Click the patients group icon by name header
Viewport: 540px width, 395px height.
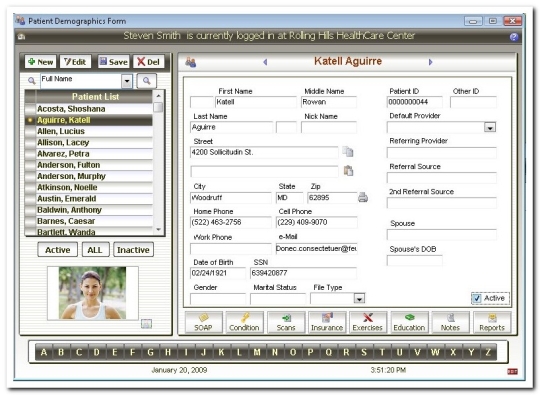click(190, 62)
